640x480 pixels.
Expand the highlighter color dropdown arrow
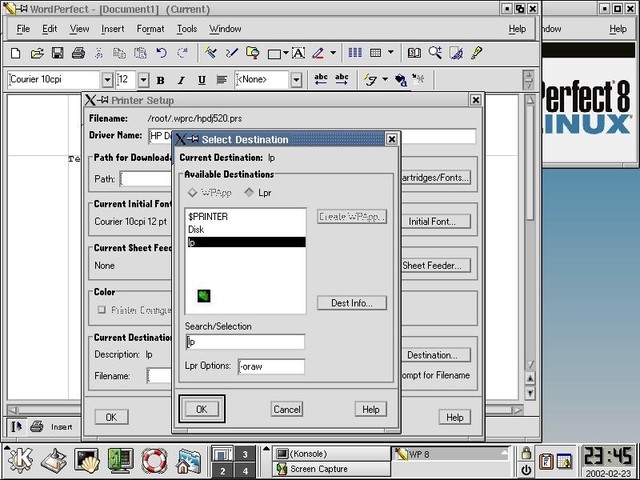click(x=333, y=53)
